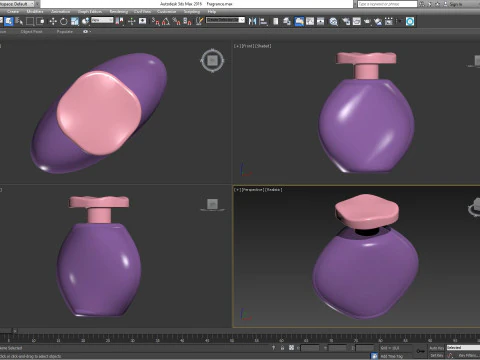Image resolution: width=480 pixels, height=360 pixels.
Task: Open the Create menu
Action: point(13,12)
